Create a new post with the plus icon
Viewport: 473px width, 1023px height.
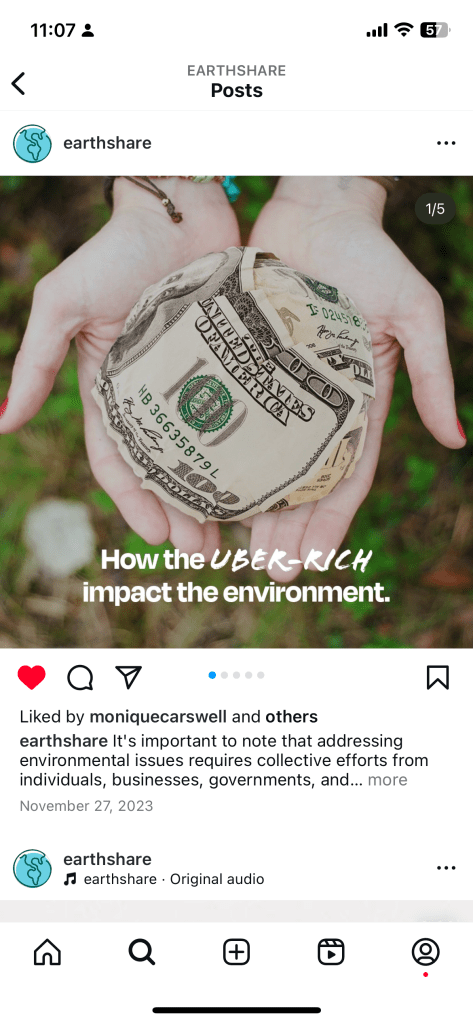[236, 953]
